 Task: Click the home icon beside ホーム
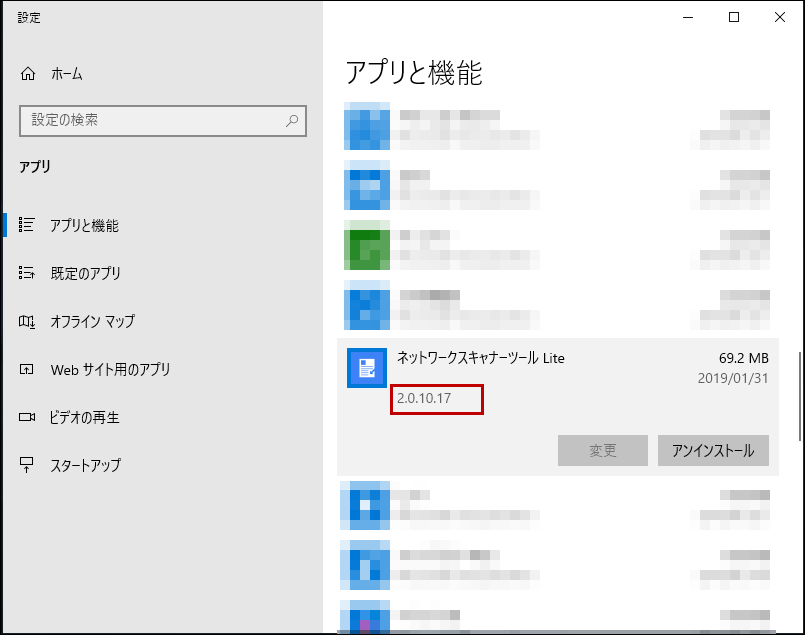pyautogui.click(x=28, y=74)
